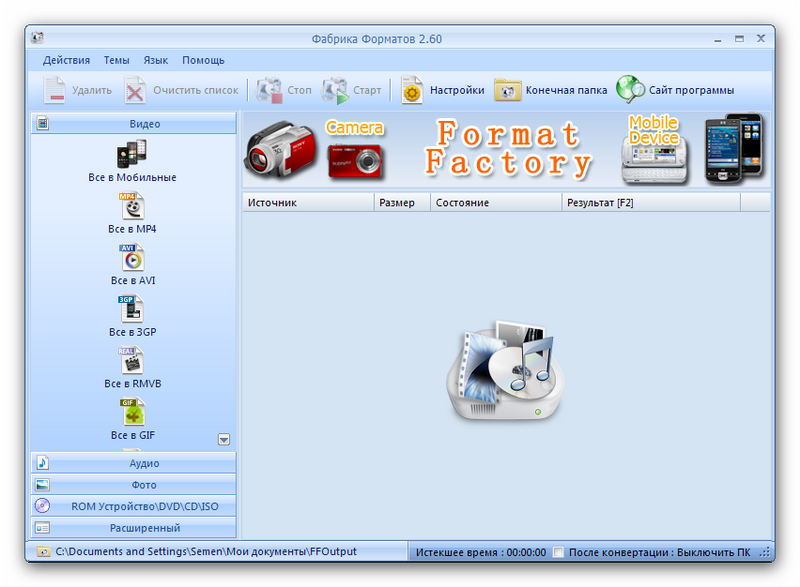Open the Помощь menu
This screenshot has height=587, width=800.
[x=203, y=60]
